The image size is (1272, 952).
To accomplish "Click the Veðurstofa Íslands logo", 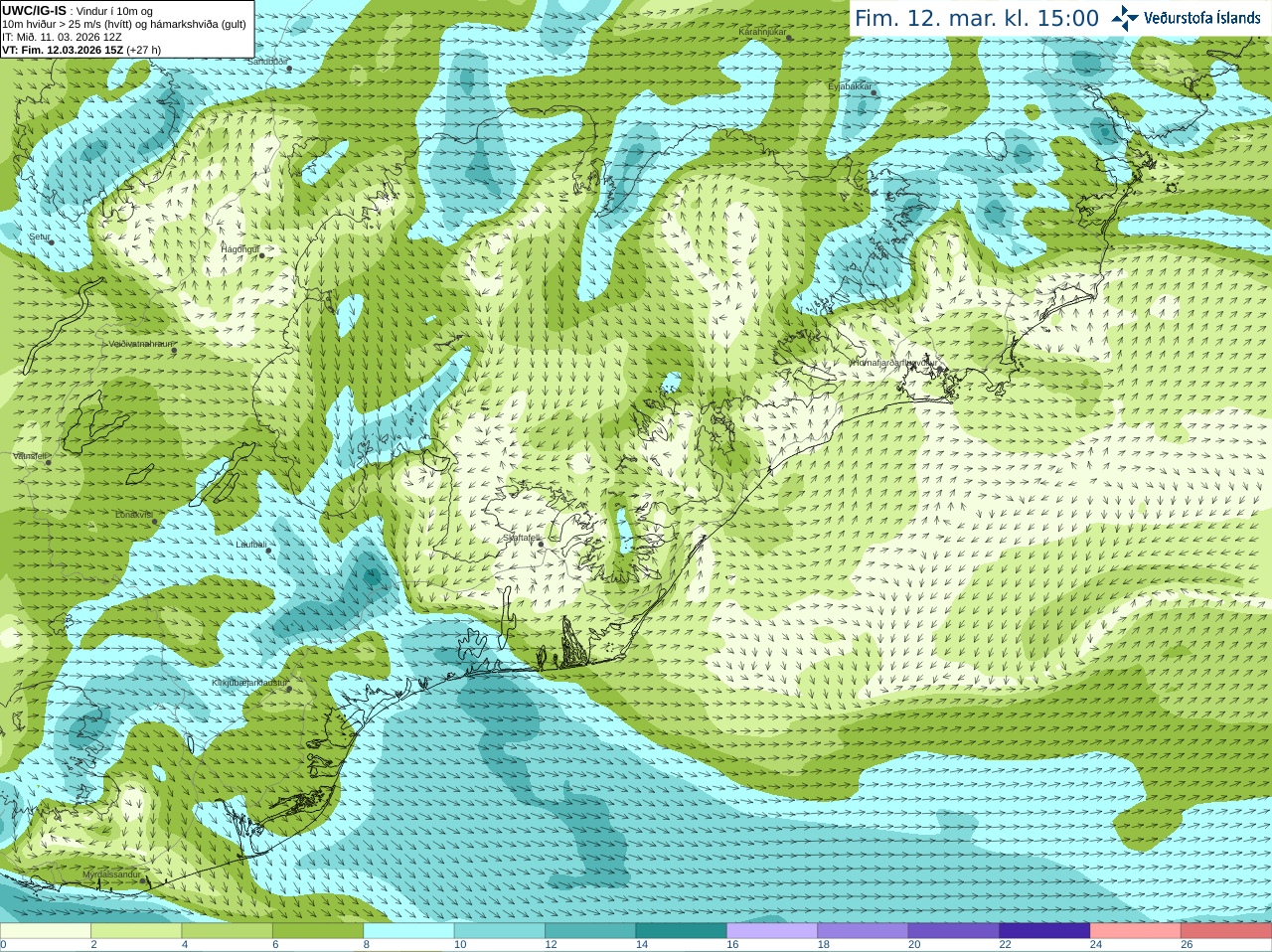I will [x=1186, y=18].
